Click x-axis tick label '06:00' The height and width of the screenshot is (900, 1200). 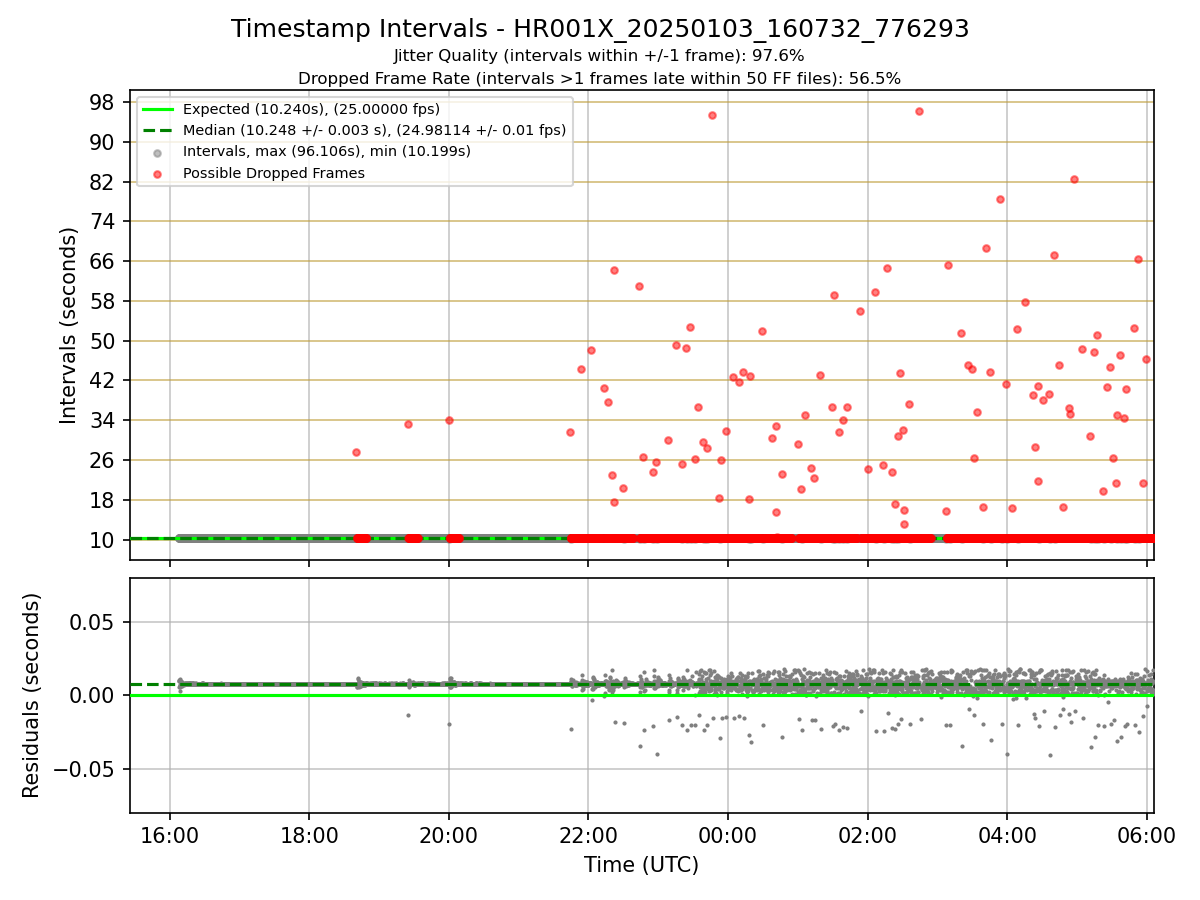(1146, 833)
